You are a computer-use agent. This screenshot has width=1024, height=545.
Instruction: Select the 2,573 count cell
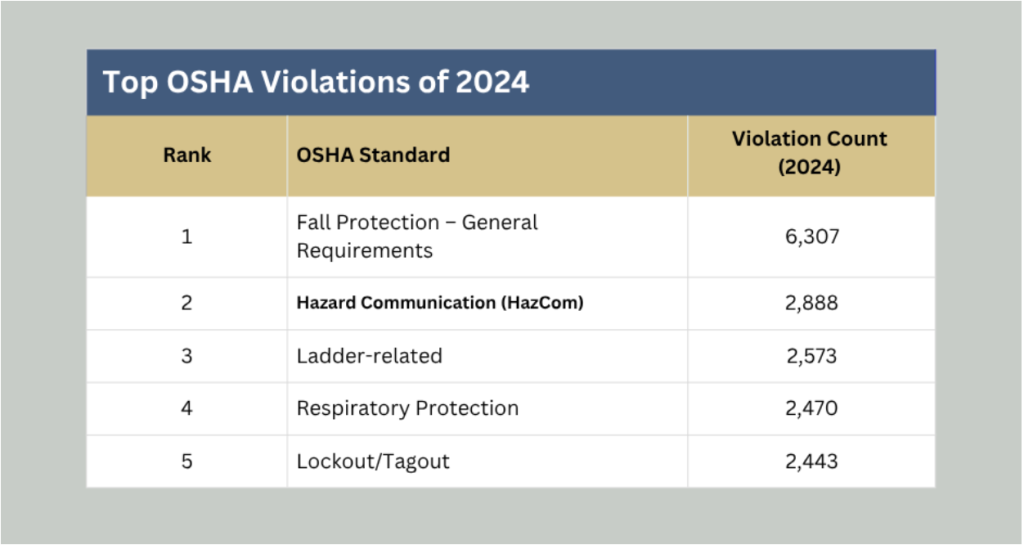[812, 356]
